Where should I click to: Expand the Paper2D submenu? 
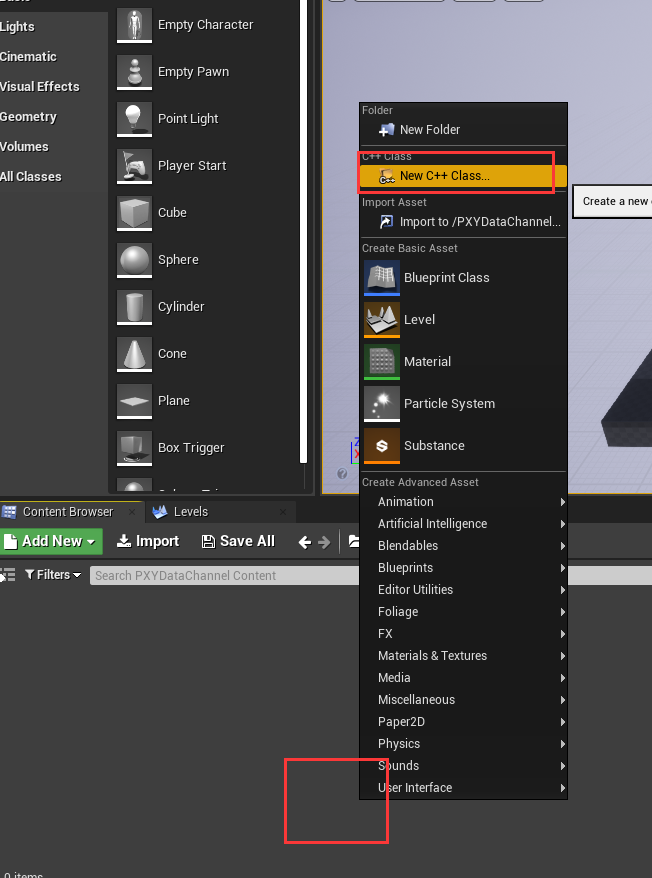tap(463, 722)
